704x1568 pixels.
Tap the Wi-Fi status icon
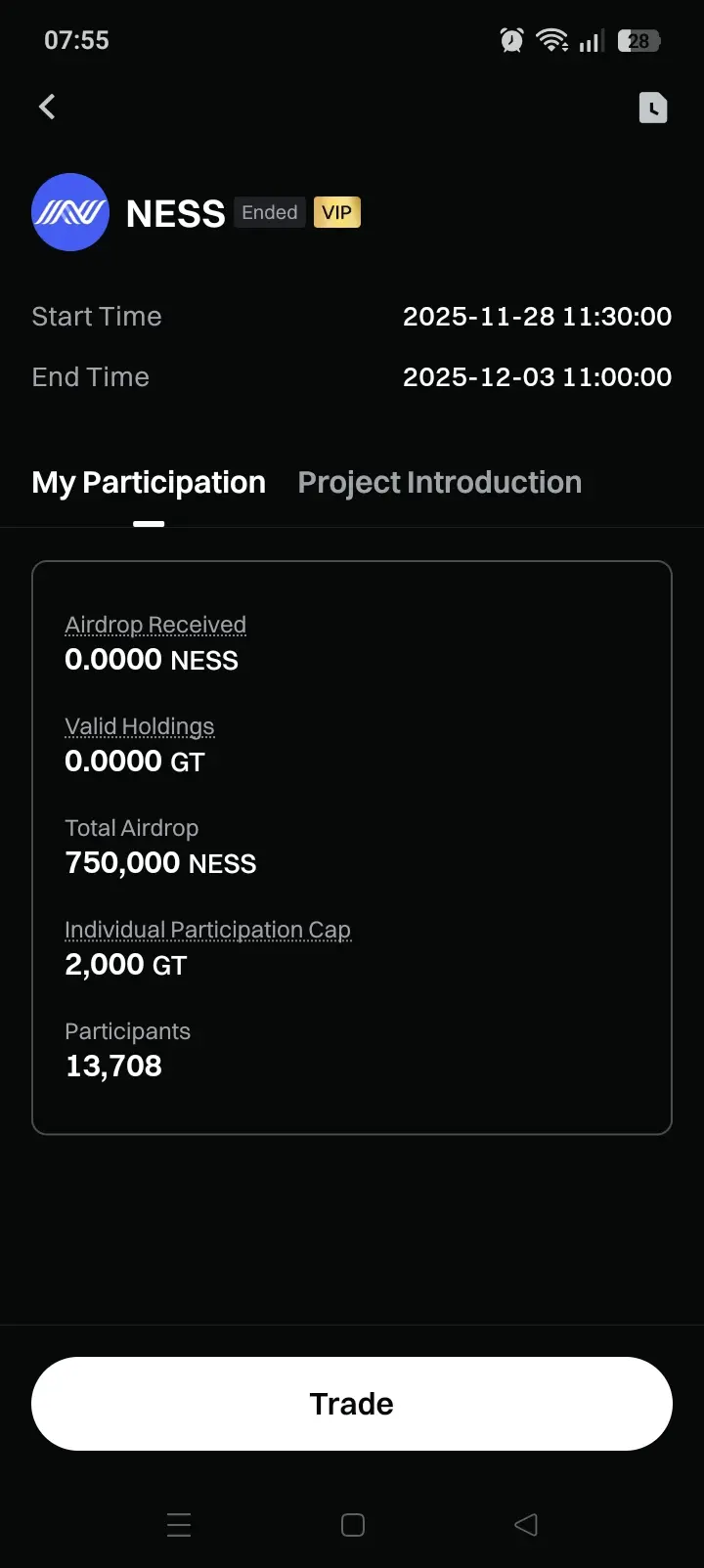pos(552,40)
